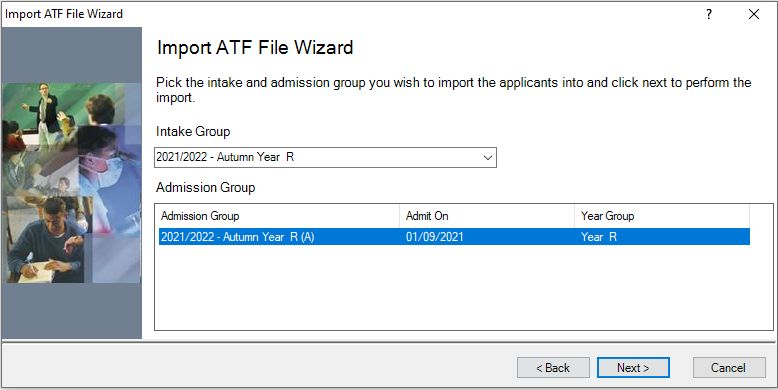Select the 2021/2022 - Autumn Year R (A) row
Screen dimensions: 778x390
(x=454, y=237)
